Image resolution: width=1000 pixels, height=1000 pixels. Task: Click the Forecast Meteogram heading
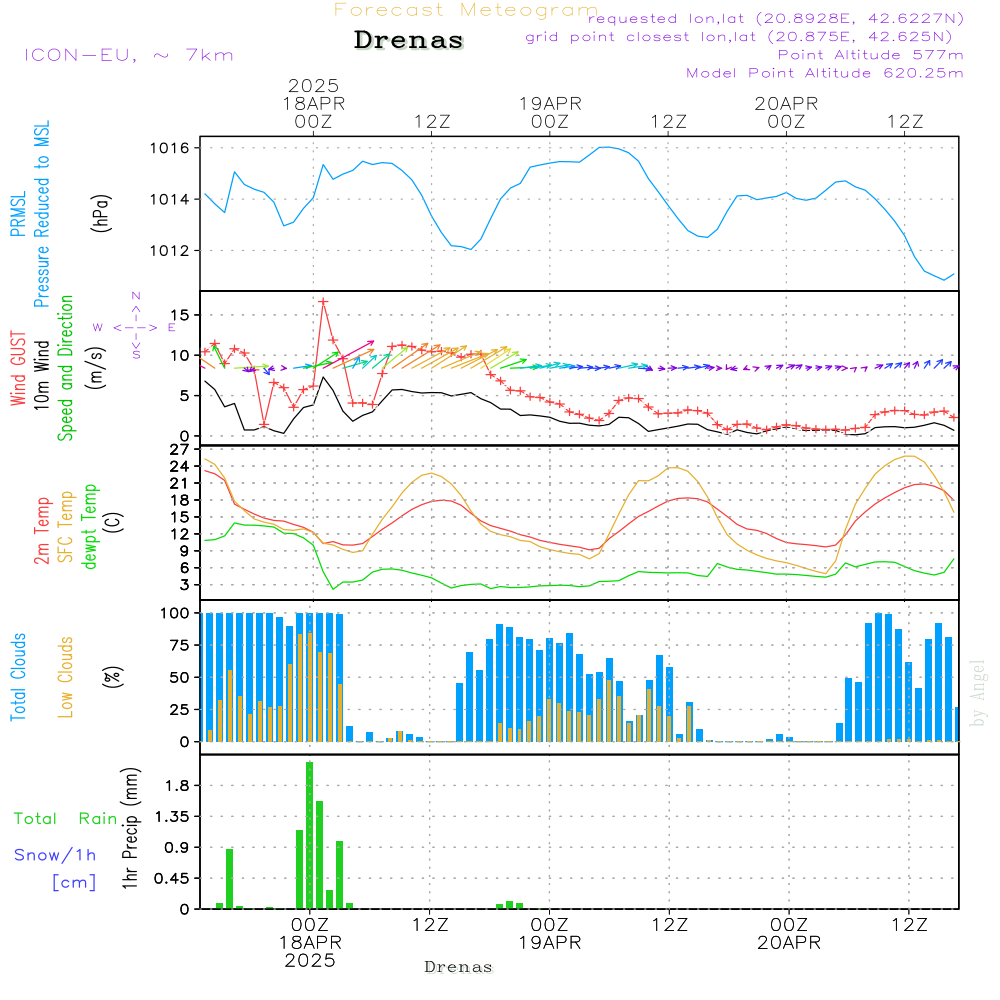[466, 10]
